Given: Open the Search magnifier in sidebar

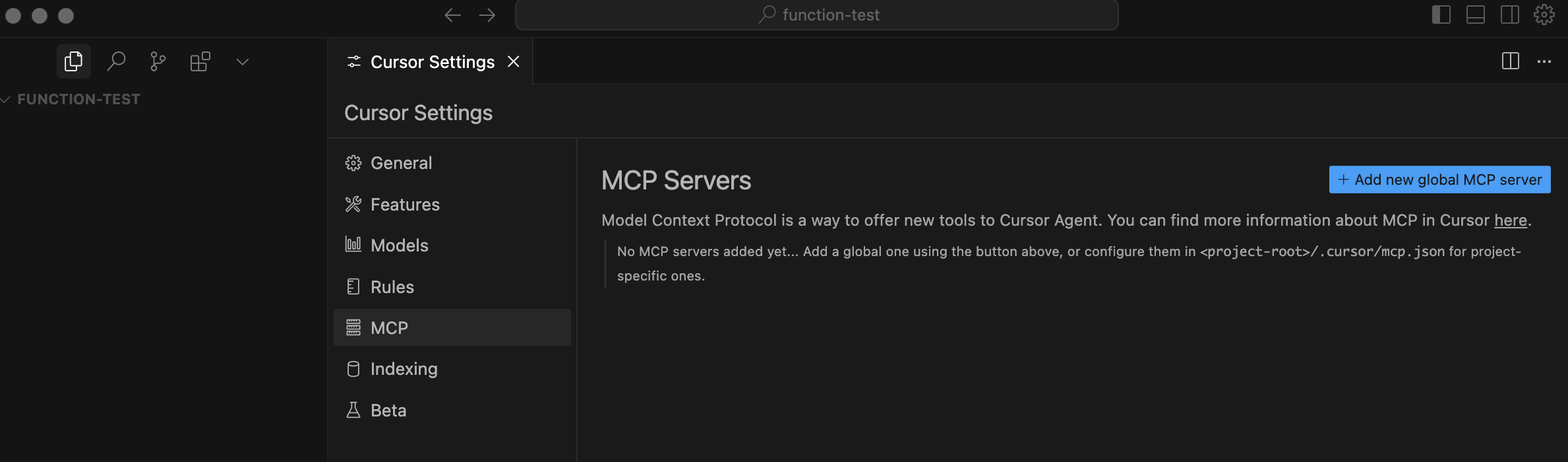Looking at the screenshot, I should tap(116, 61).
